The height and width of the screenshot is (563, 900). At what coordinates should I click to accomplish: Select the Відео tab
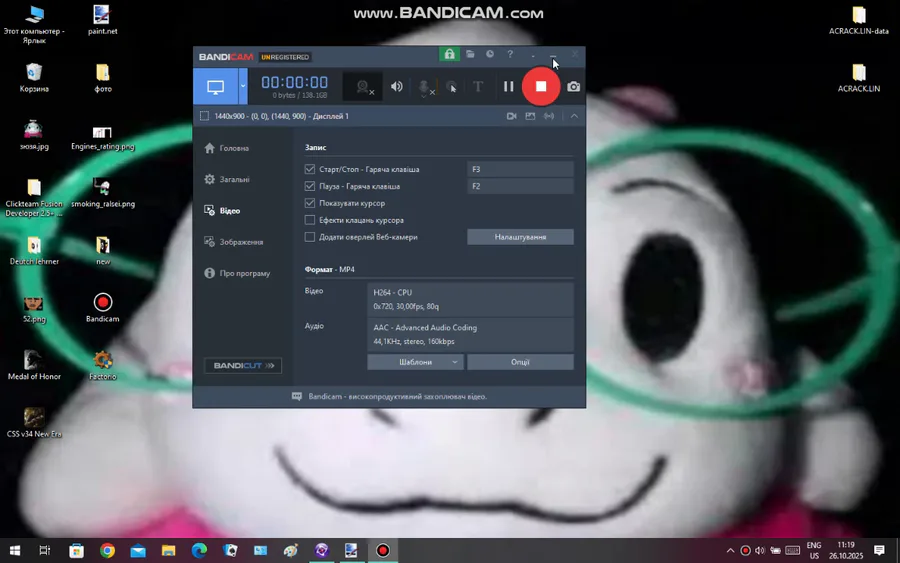222,211
